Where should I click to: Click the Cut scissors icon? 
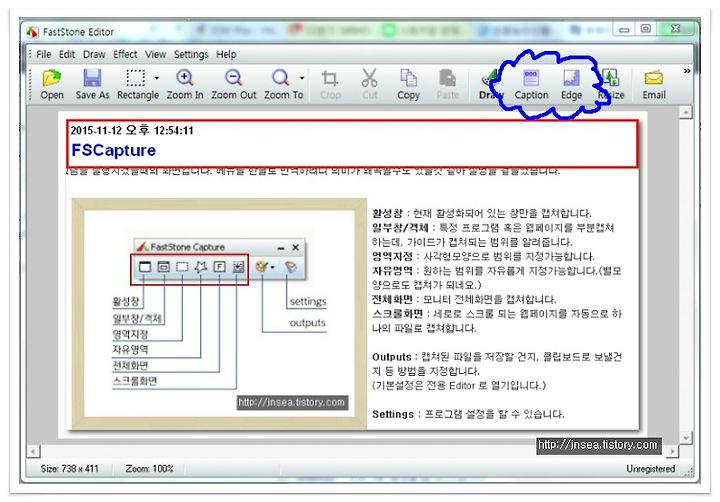coord(370,78)
